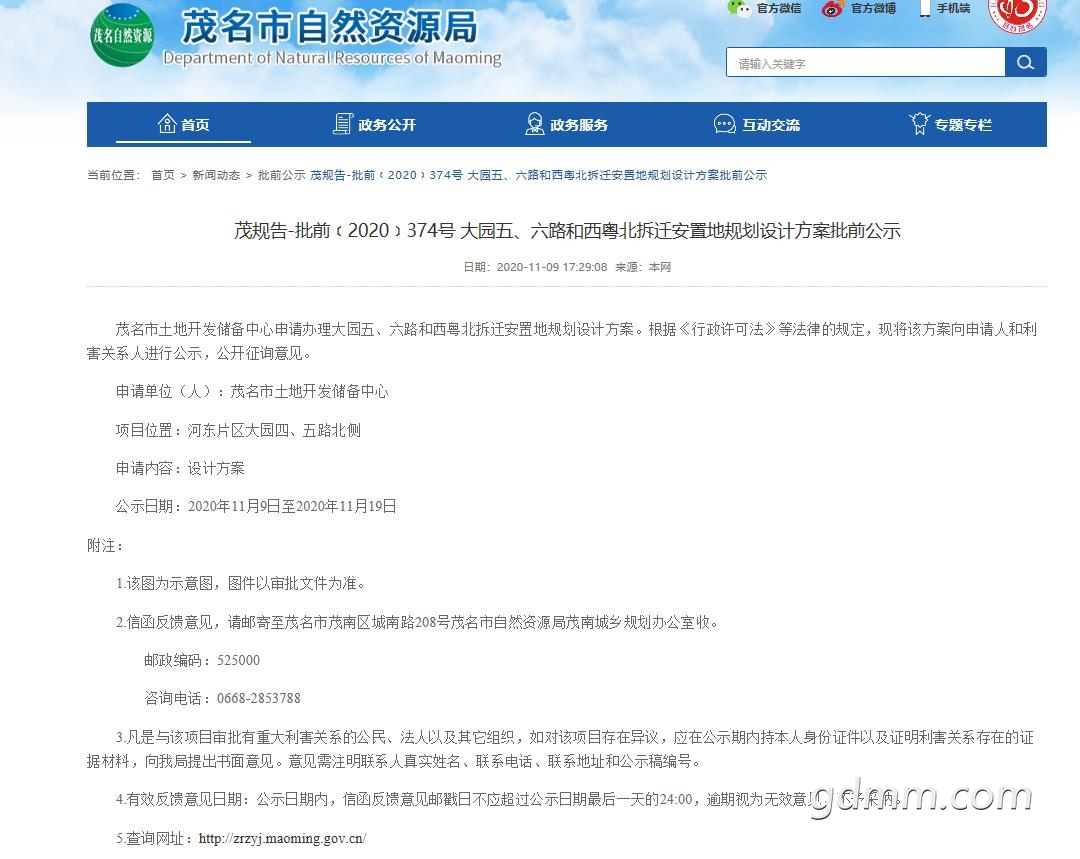Click the 官方微信 text label
Screen dimensions: 1080x859
[x=779, y=8]
